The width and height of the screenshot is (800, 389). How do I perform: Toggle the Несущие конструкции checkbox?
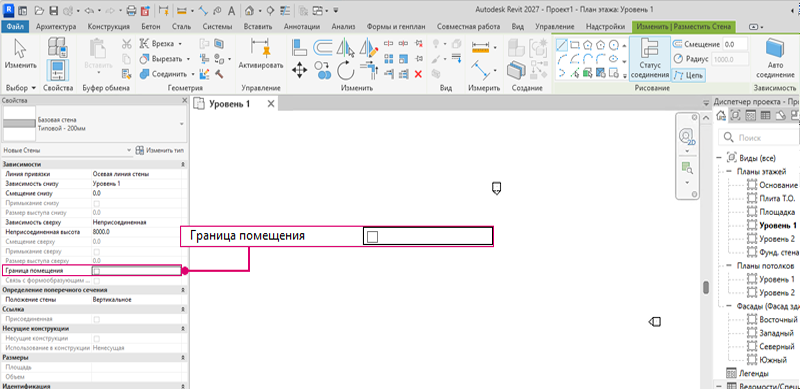(96, 338)
